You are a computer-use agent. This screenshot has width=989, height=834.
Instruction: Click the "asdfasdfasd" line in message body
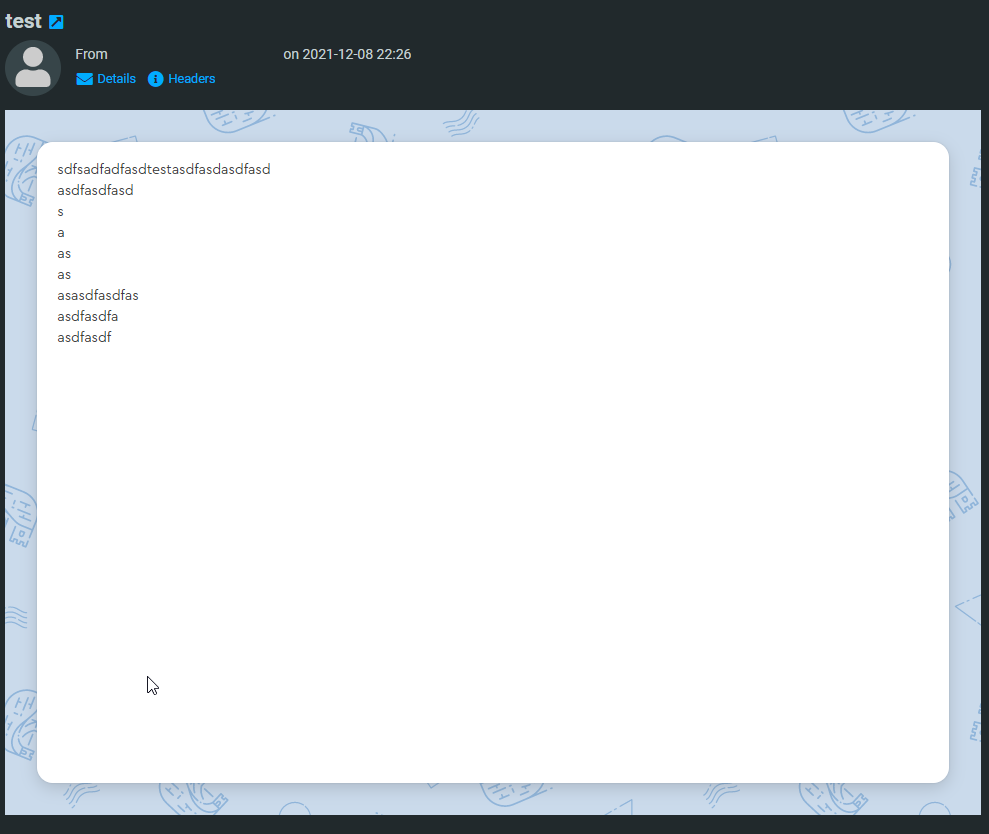(95, 190)
